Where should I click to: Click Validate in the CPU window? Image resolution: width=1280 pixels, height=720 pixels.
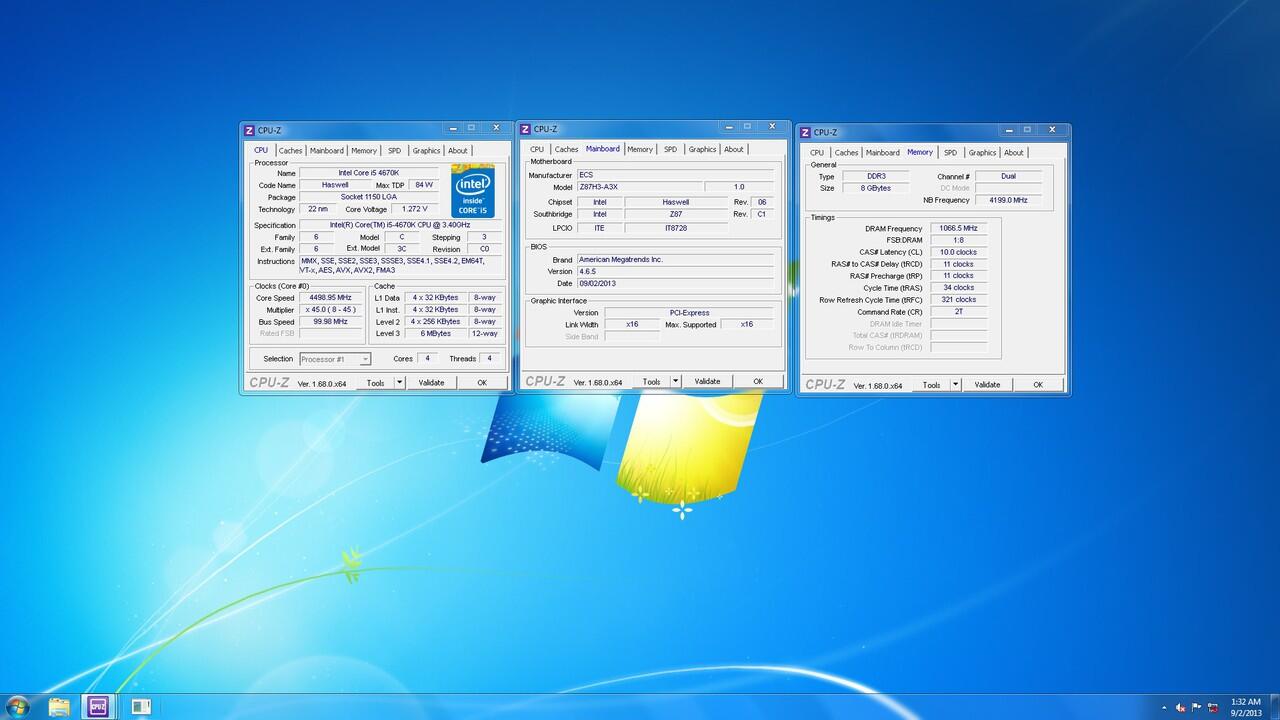(x=431, y=383)
